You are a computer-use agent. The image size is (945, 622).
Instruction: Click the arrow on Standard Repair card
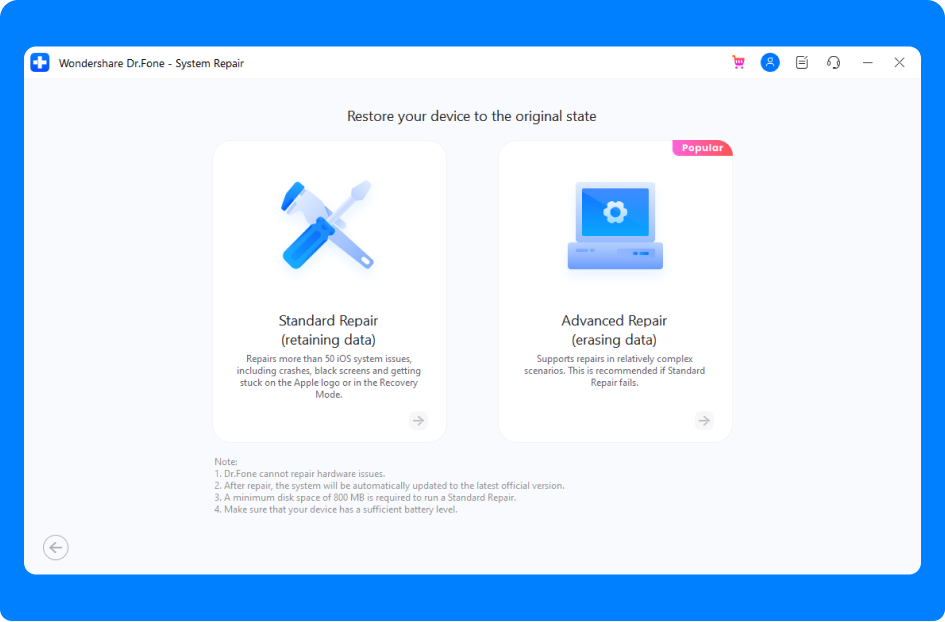[418, 420]
